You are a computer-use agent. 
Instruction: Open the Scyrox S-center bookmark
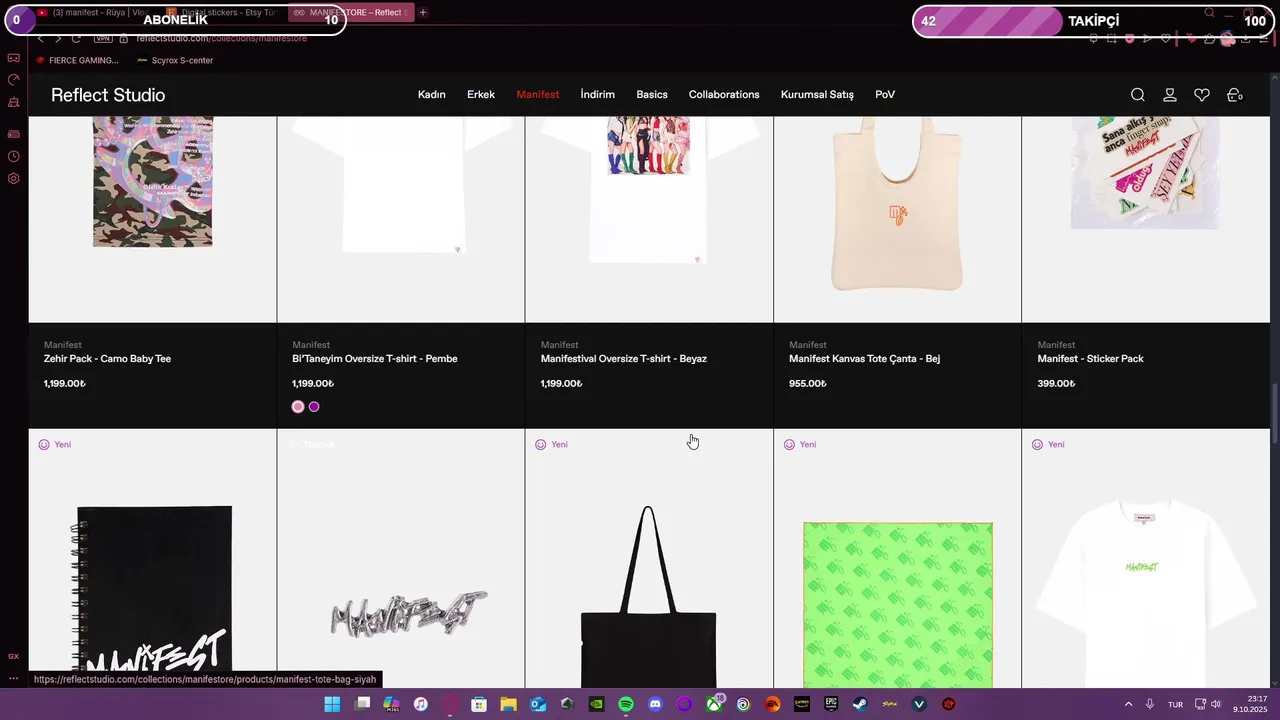point(175,60)
